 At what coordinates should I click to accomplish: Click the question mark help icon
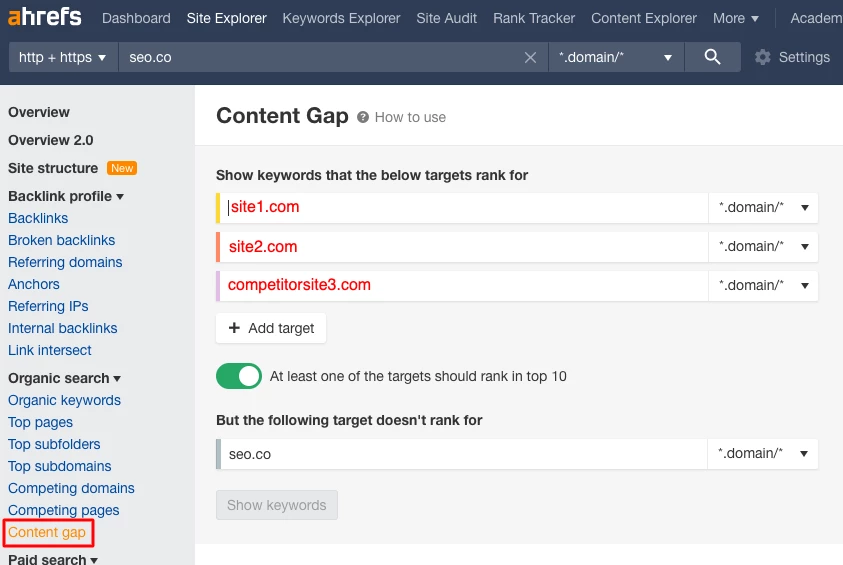tap(363, 117)
